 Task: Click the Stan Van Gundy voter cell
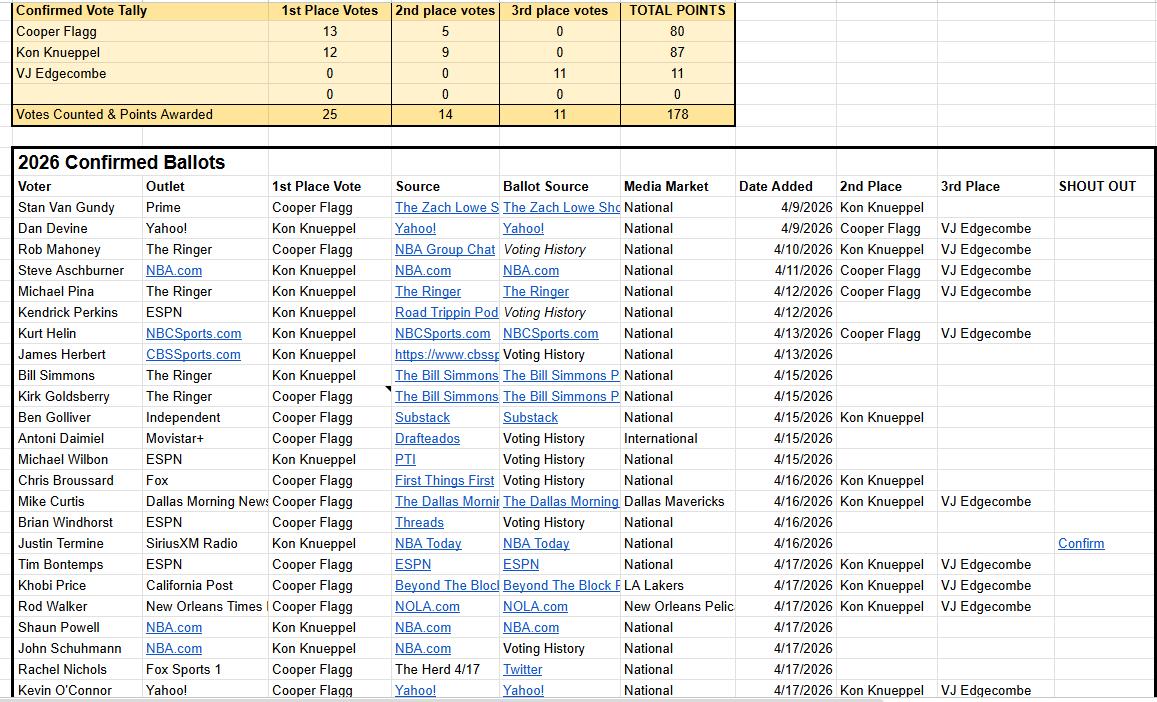66,207
